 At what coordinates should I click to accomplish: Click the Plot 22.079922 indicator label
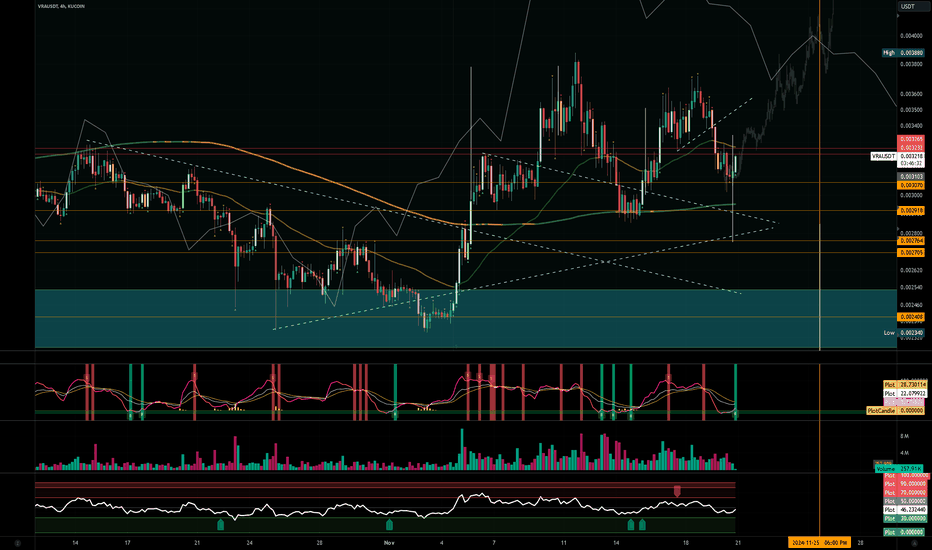[x=905, y=393]
